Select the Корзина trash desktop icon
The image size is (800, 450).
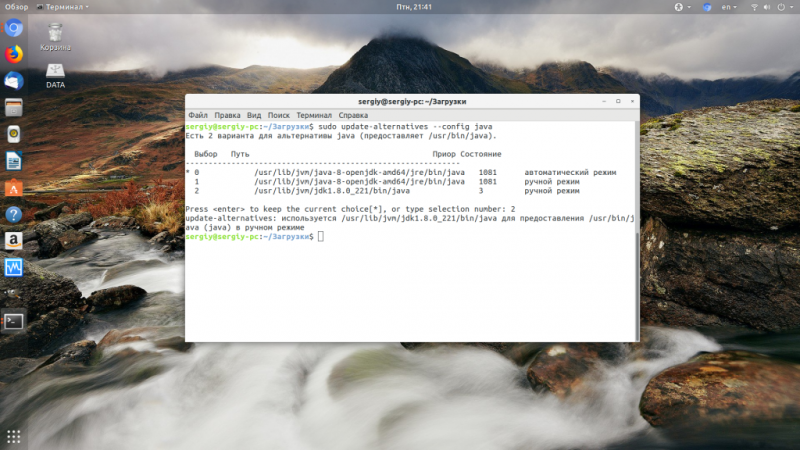point(55,37)
